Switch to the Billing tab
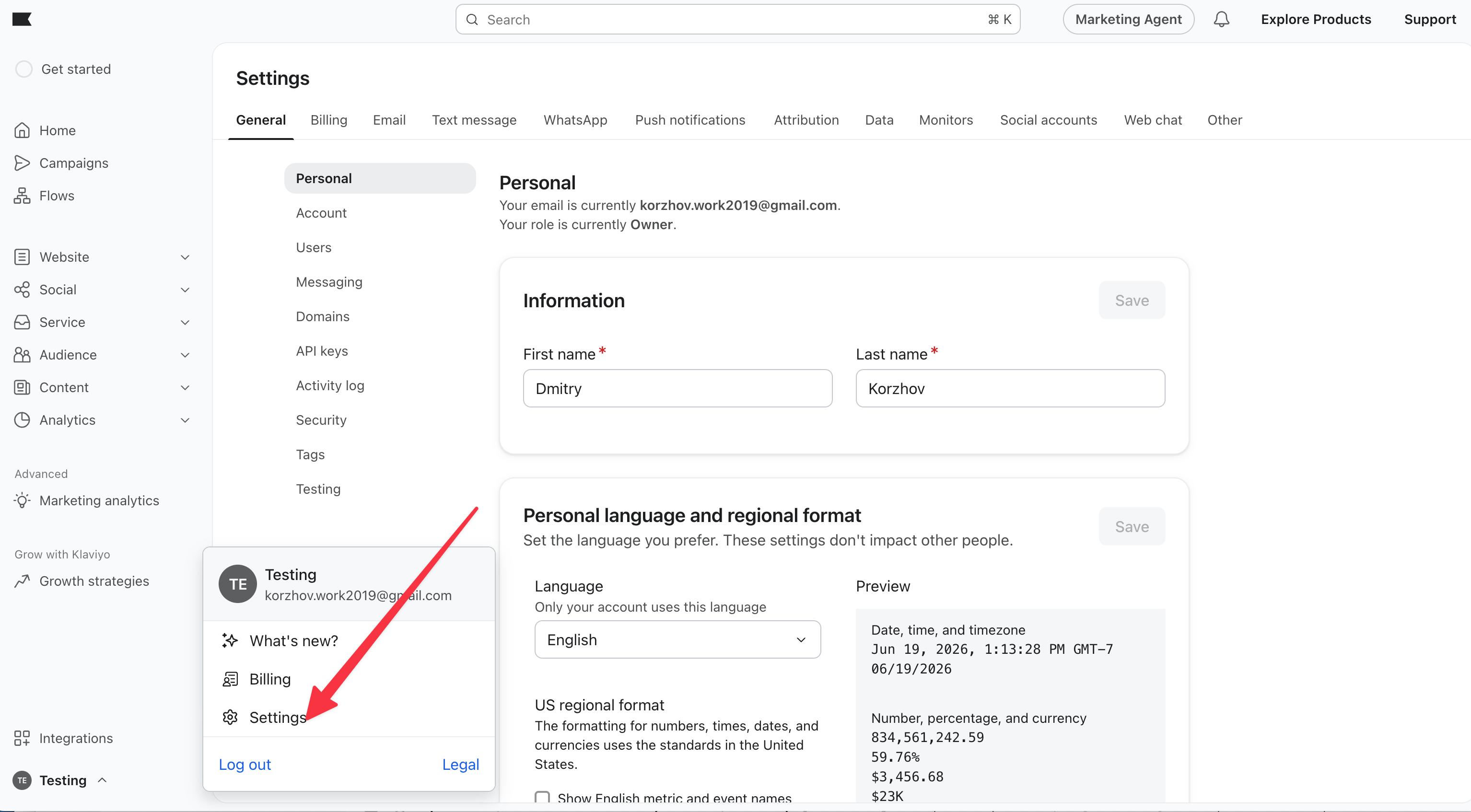 pyautogui.click(x=329, y=120)
